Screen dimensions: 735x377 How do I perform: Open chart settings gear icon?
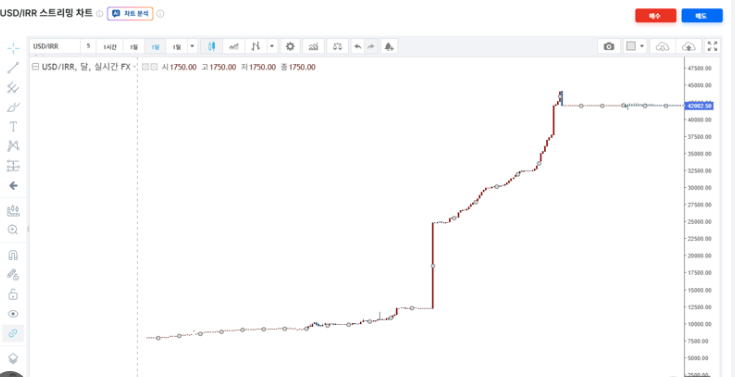point(290,46)
